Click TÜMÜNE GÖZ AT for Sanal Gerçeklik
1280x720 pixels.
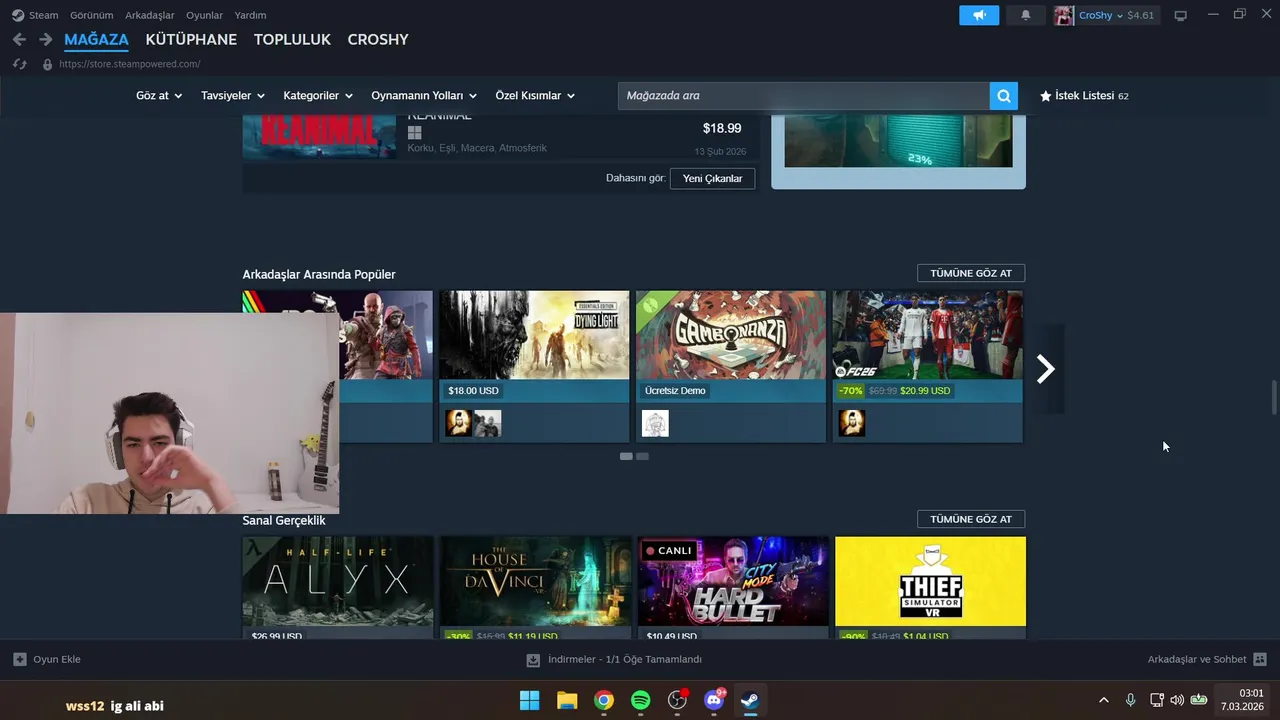tap(971, 519)
